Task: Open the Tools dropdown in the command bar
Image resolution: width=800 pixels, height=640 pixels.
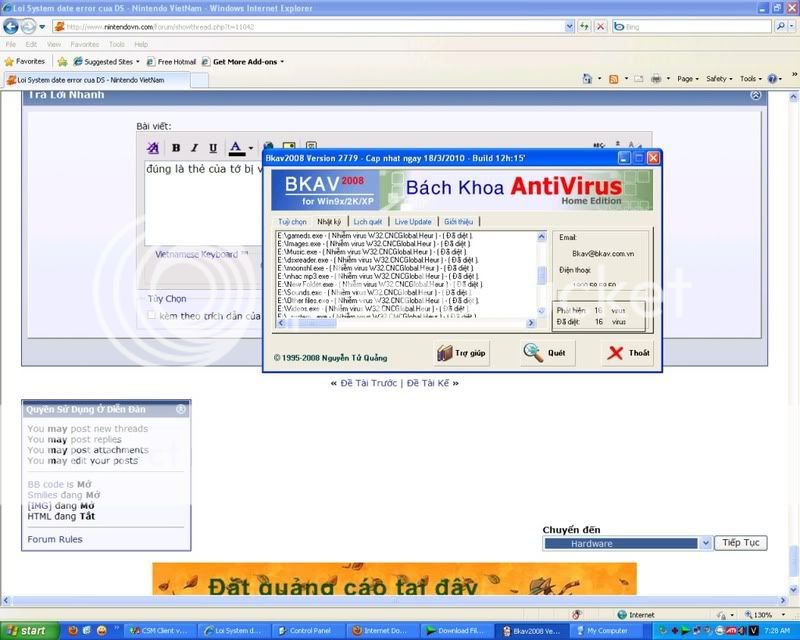Action: (751, 79)
